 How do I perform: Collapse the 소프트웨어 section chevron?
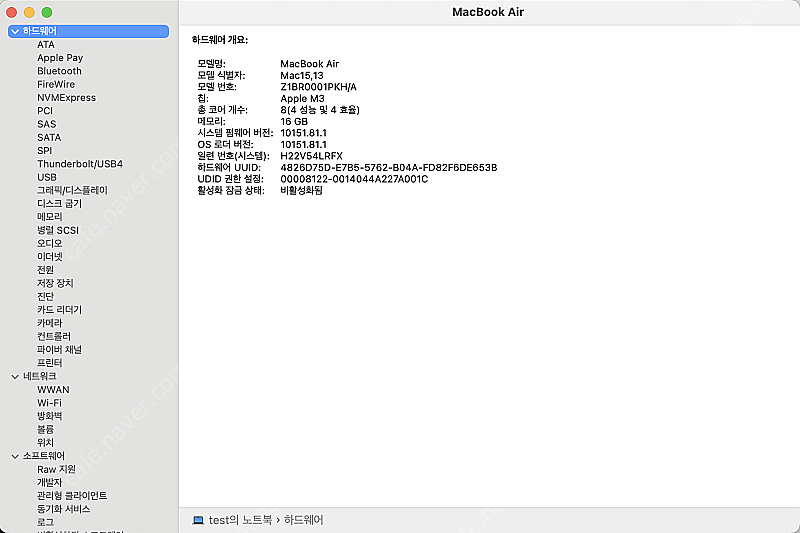15,456
